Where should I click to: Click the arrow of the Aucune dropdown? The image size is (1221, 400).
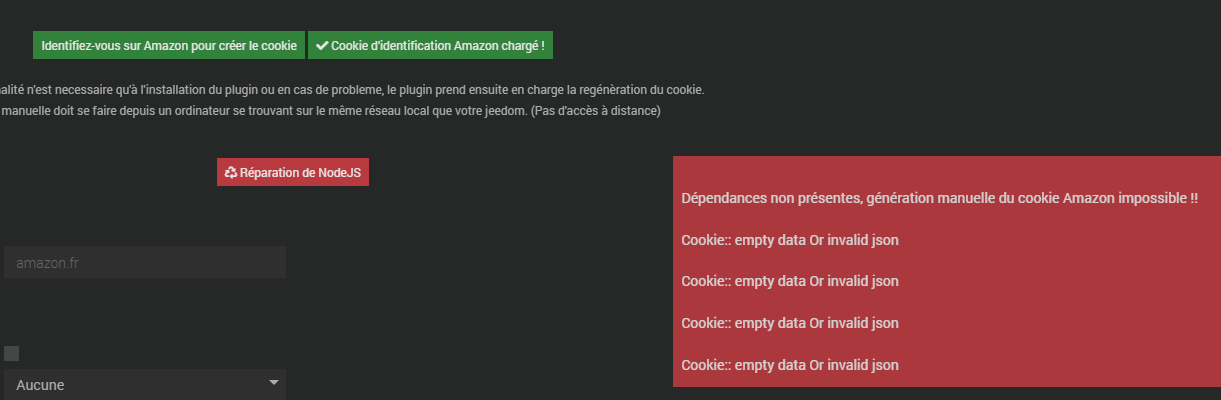274,383
